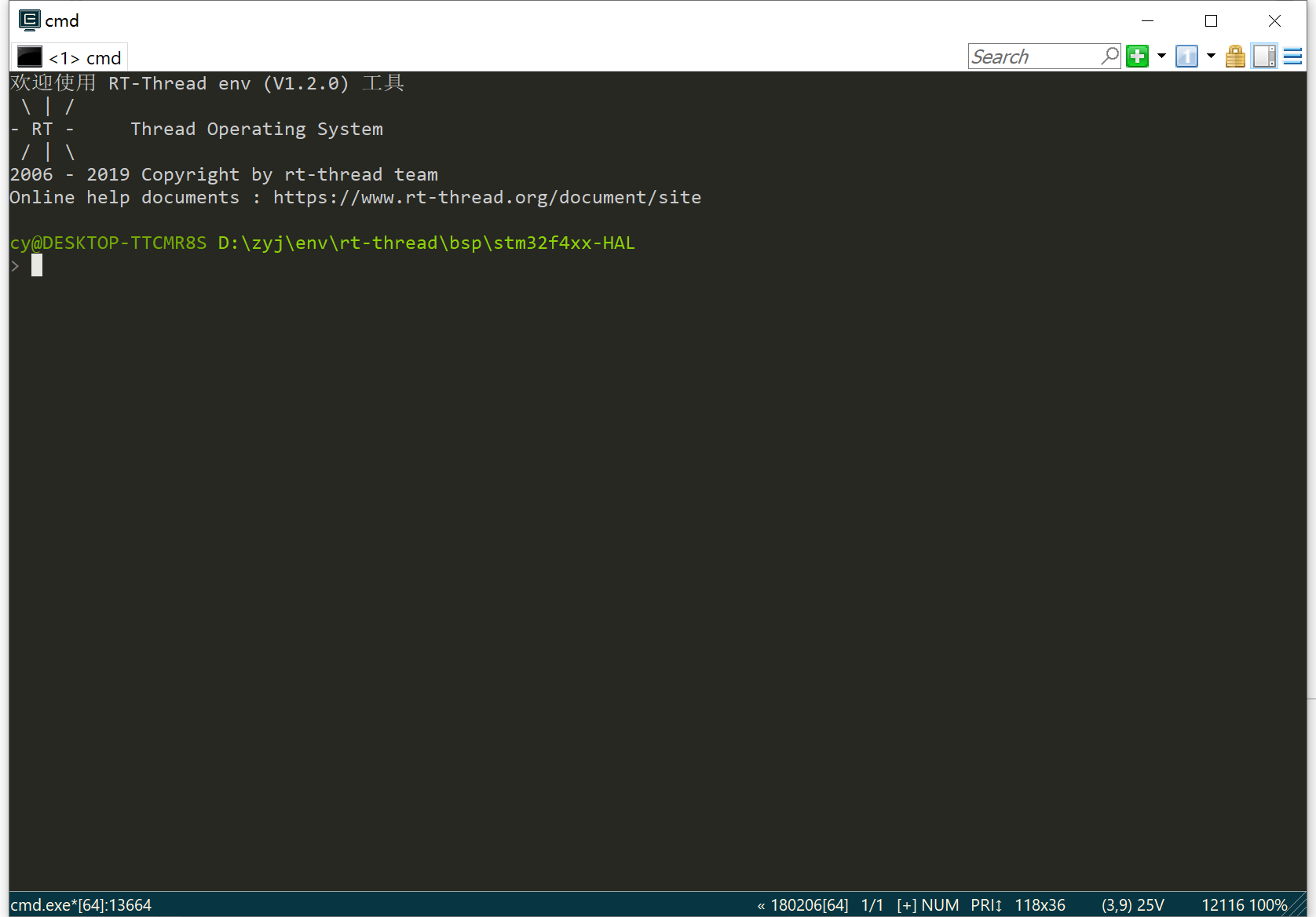Screen dimensions: 1316x917
Task: Click the cmd.exe*[64]:13664 status entry
Action: click(x=81, y=905)
